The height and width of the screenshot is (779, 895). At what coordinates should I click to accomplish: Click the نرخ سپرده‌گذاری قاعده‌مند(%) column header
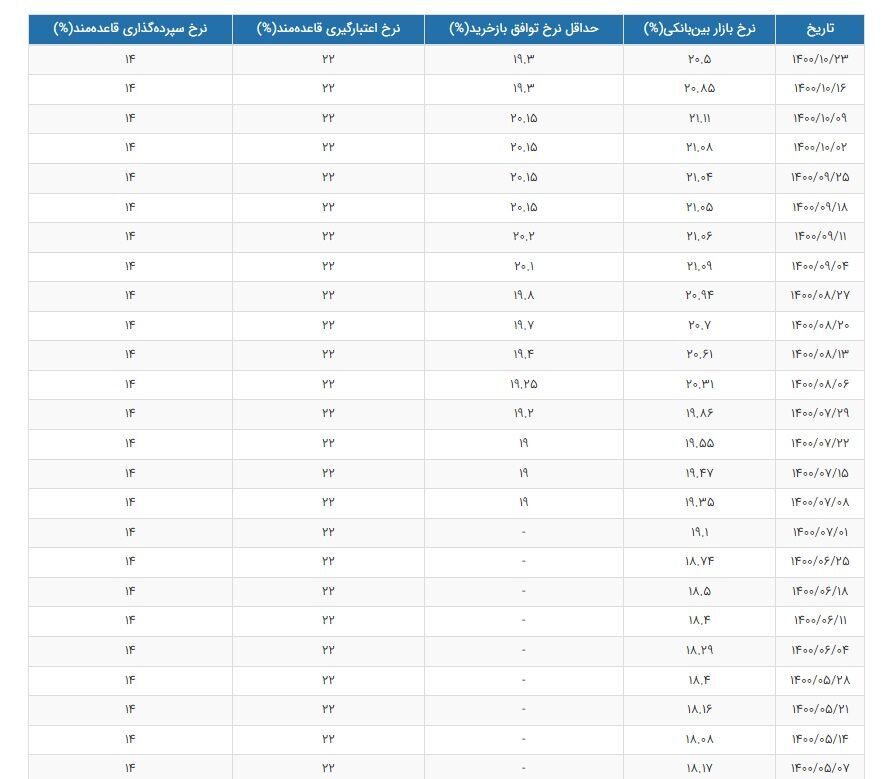tap(130, 29)
